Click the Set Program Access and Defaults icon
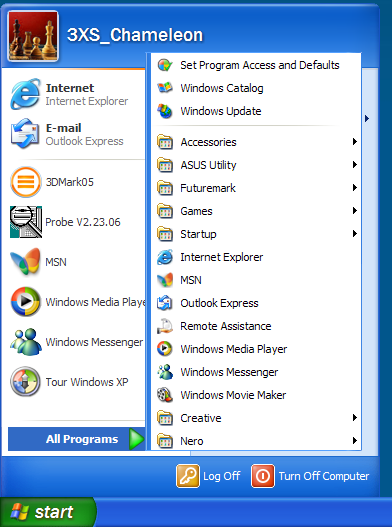This screenshot has width=392, height=527. (165, 65)
